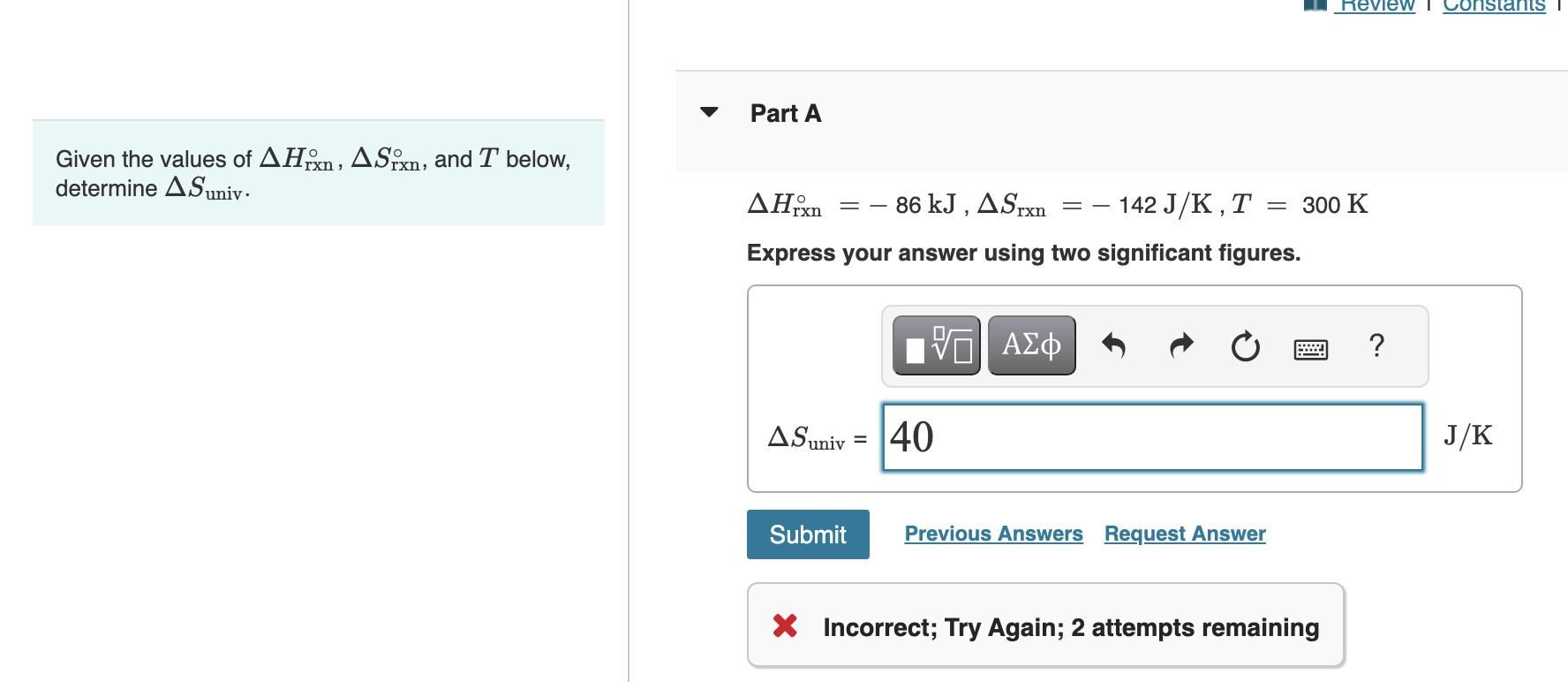Open the Greek symbols ΑΣφ palette
This screenshot has height=682, width=1568.
(1030, 345)
